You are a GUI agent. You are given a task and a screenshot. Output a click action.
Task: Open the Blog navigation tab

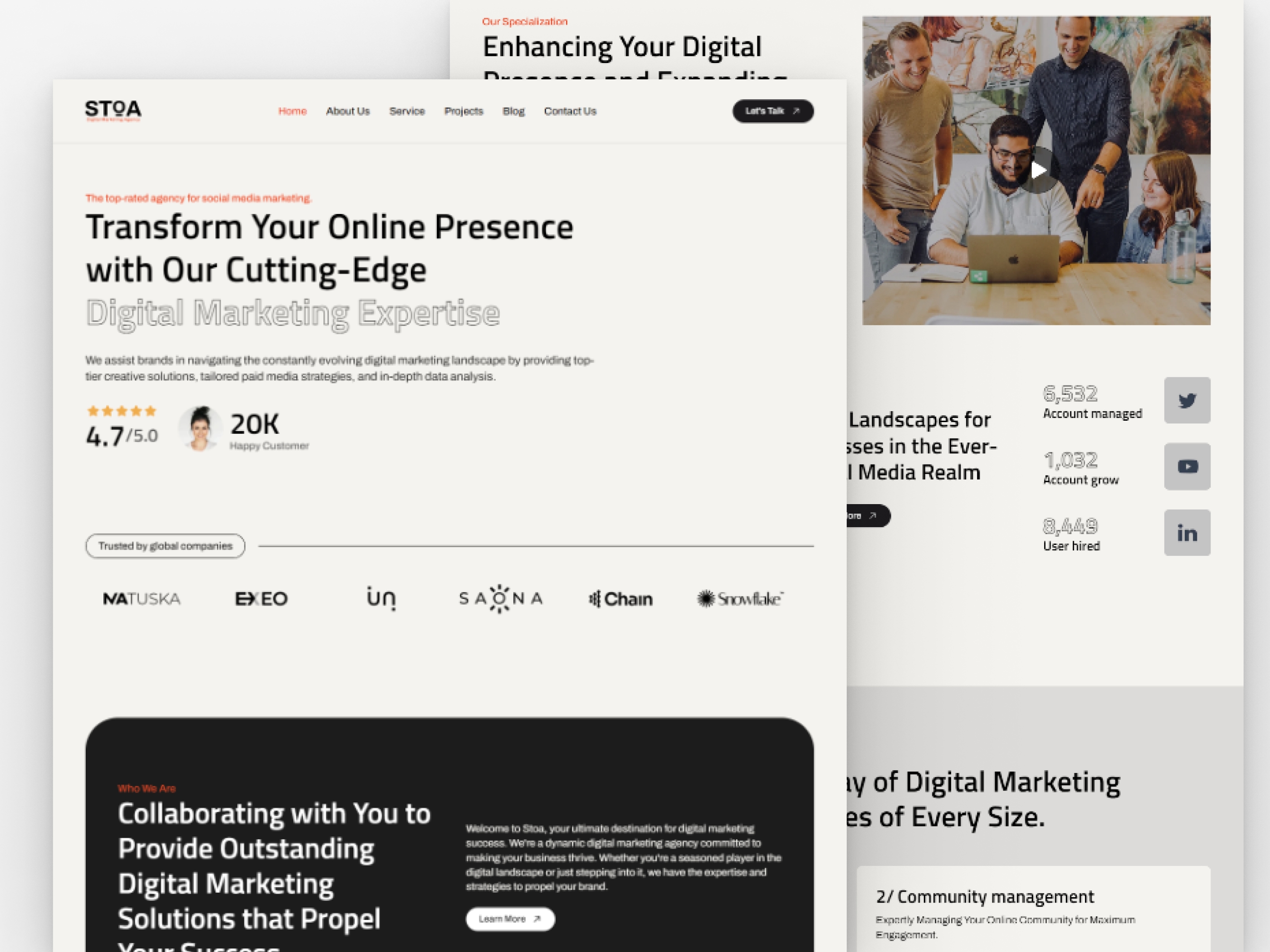(513, 111)
